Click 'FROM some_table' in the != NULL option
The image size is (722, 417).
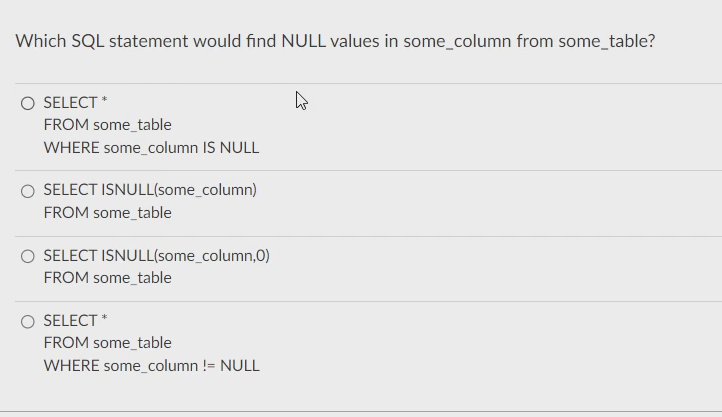[x=108, y=342]
